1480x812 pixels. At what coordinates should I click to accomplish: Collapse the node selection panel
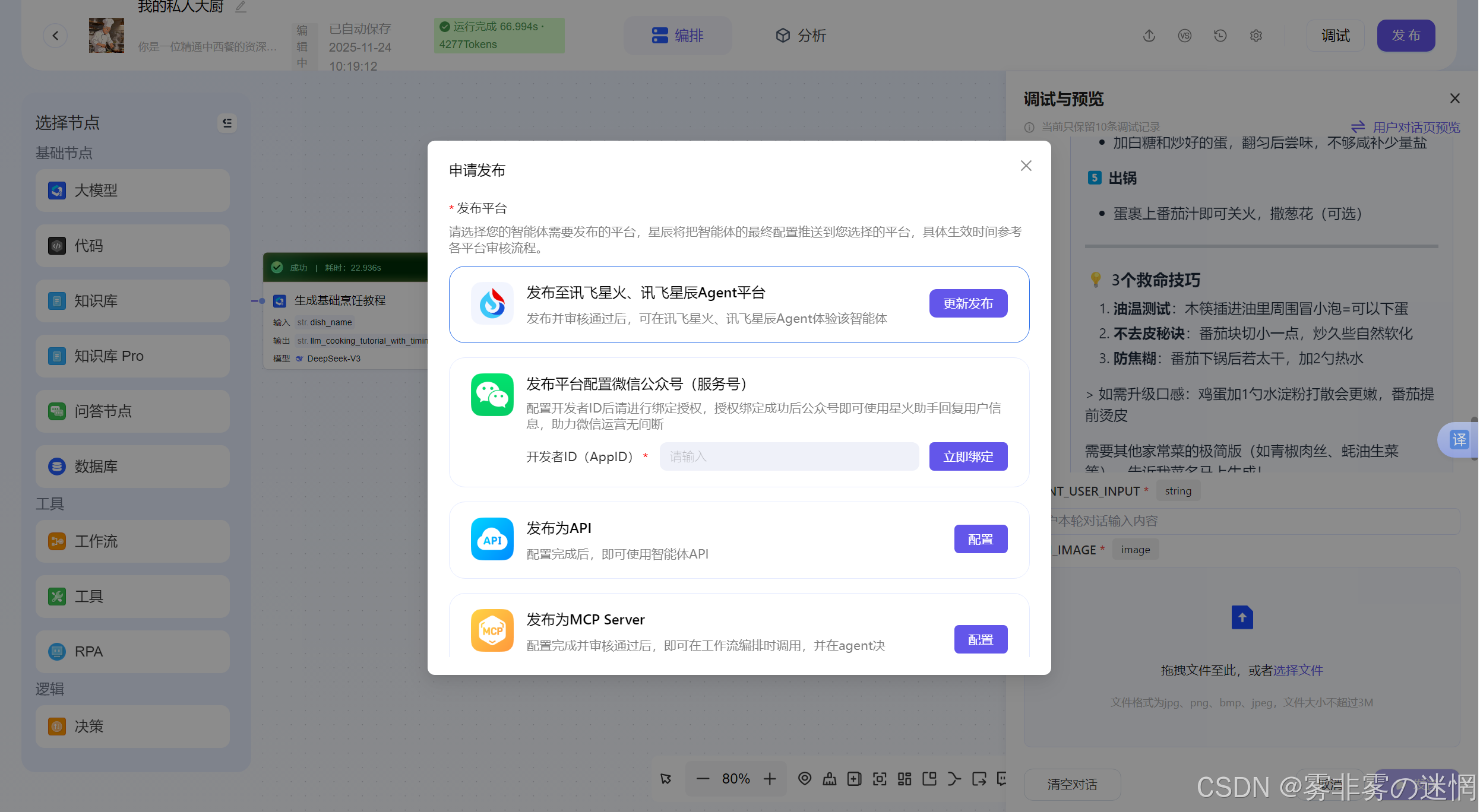coord(227,123)
